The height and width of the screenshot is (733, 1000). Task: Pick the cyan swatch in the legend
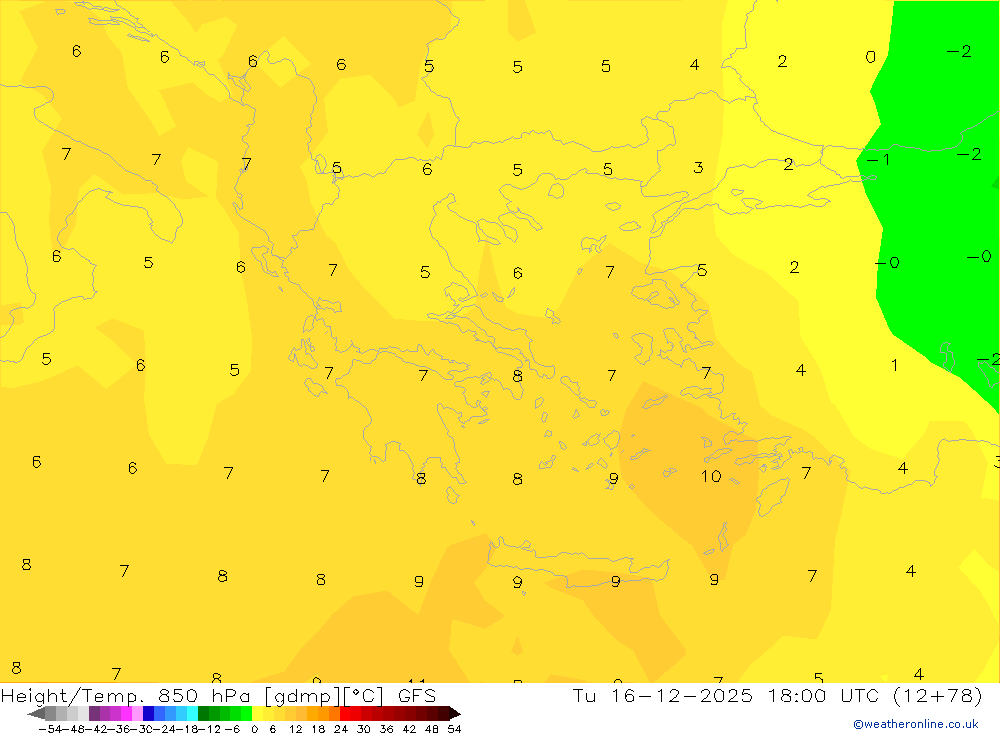[192, 713]
